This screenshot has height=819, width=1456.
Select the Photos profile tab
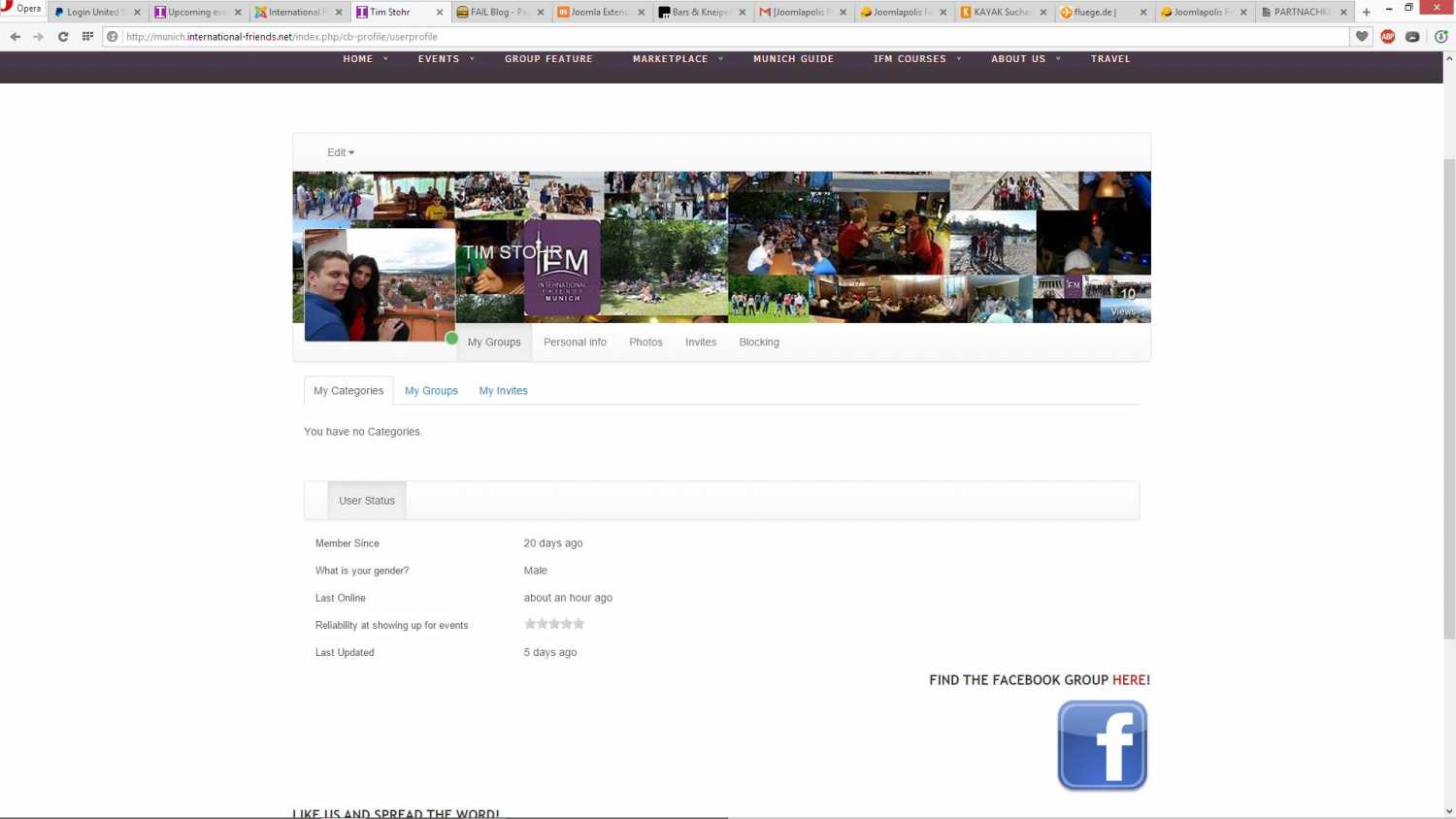pos(645,343)
